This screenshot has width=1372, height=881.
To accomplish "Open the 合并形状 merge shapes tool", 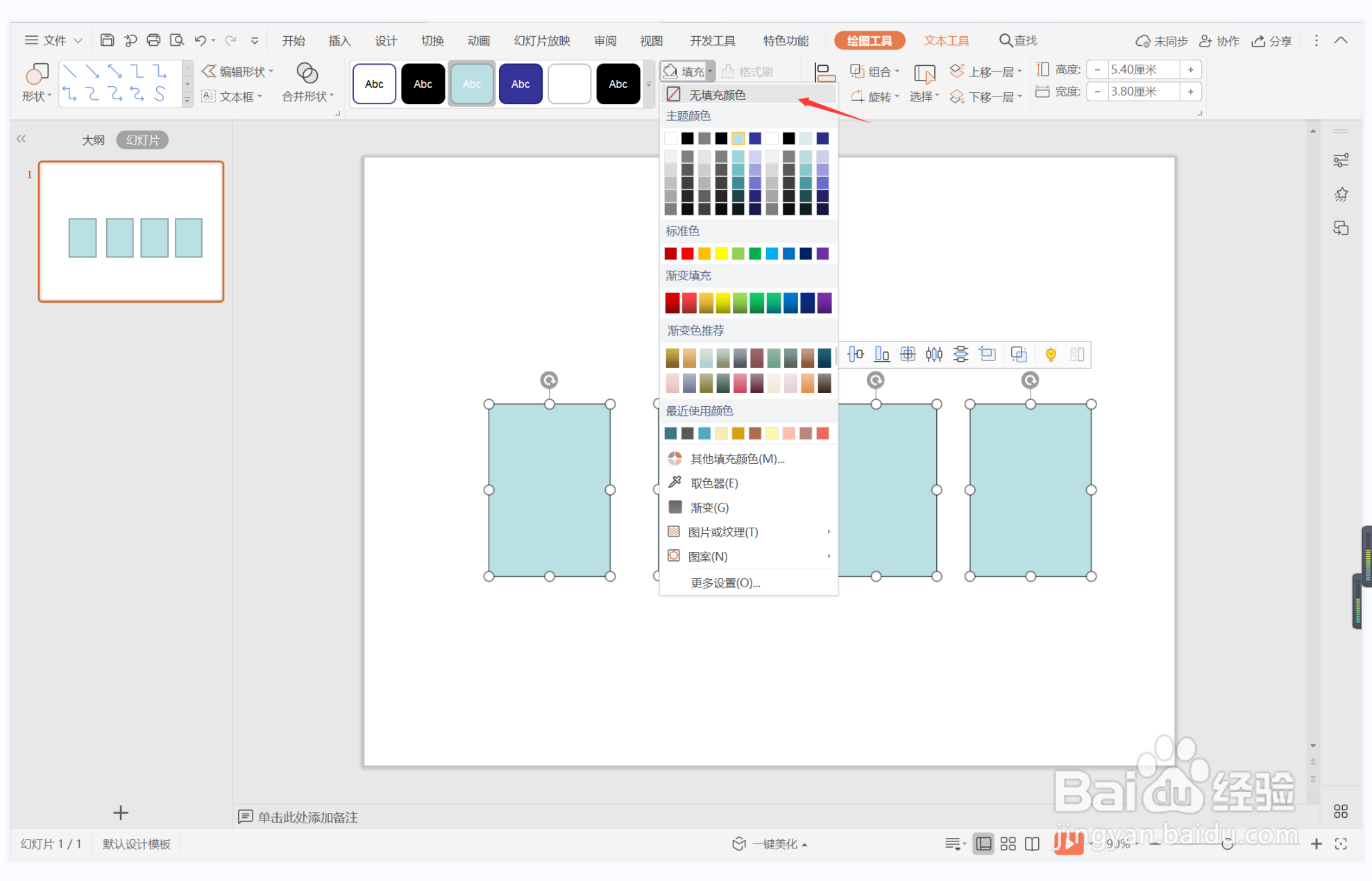I will coord(307,83).
